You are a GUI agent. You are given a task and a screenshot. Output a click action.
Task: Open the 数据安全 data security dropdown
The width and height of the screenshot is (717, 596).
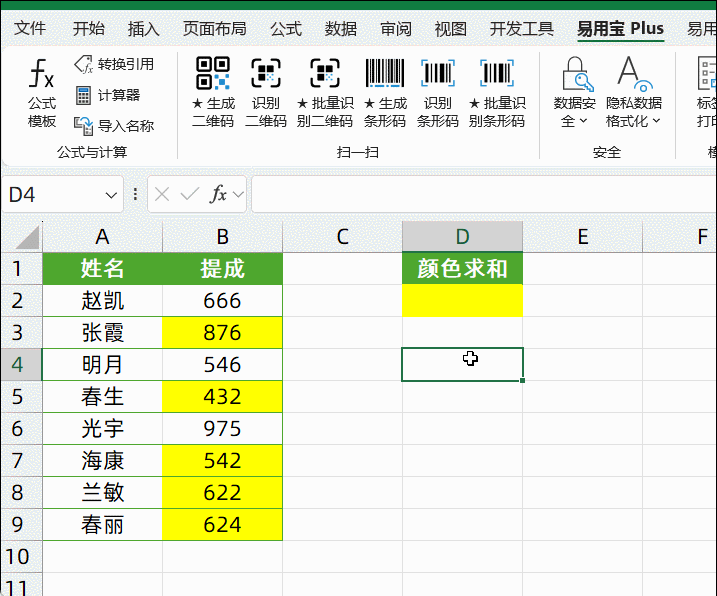tap(574, 92)
